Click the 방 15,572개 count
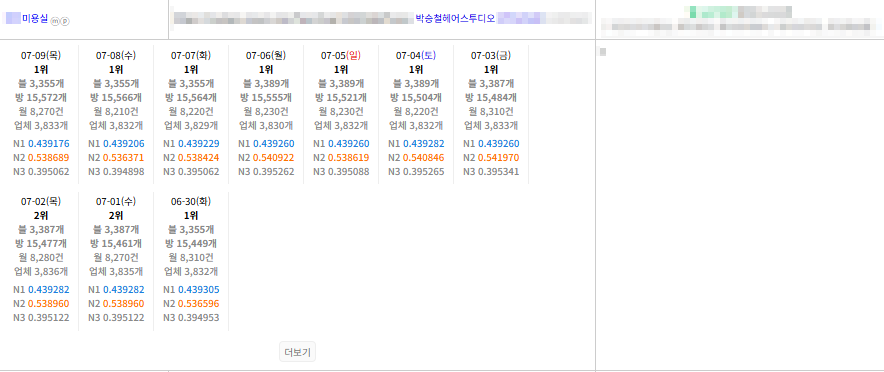This screenshot has width=884, height=372. pos(41,98)
